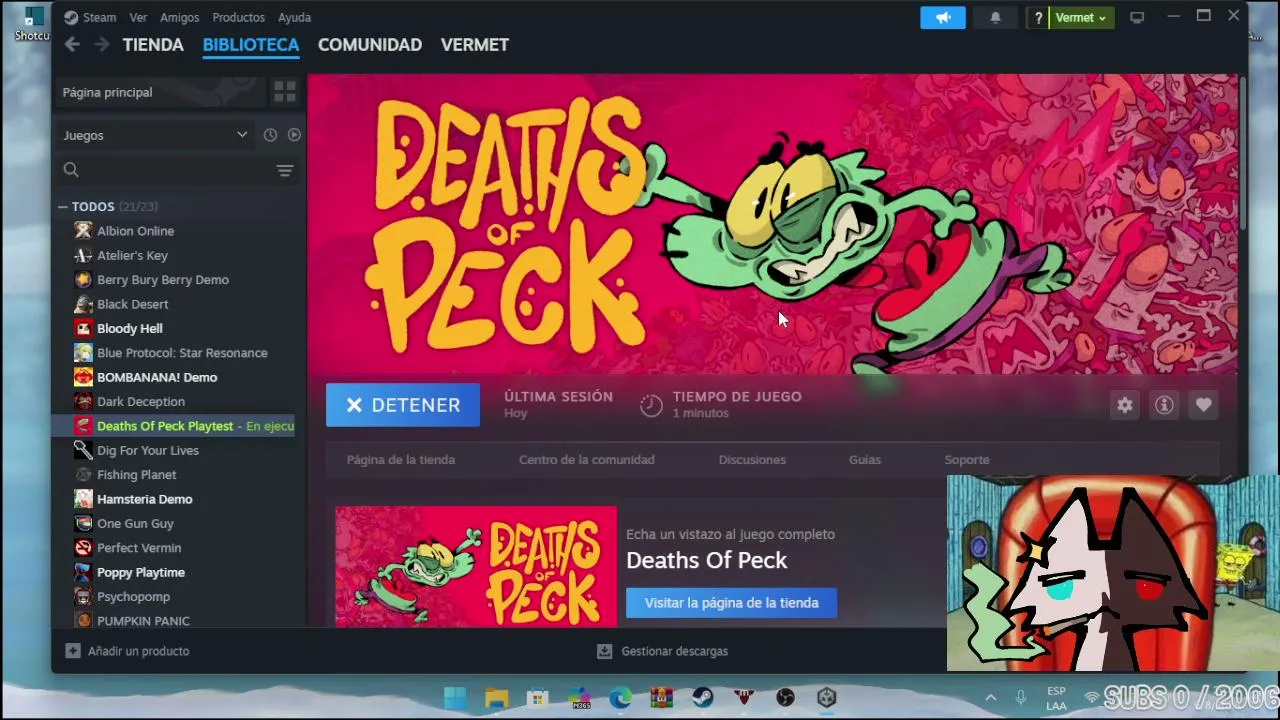1280x720 pixels.
Task: Show recent games clock filter
Action: (270, 135)
